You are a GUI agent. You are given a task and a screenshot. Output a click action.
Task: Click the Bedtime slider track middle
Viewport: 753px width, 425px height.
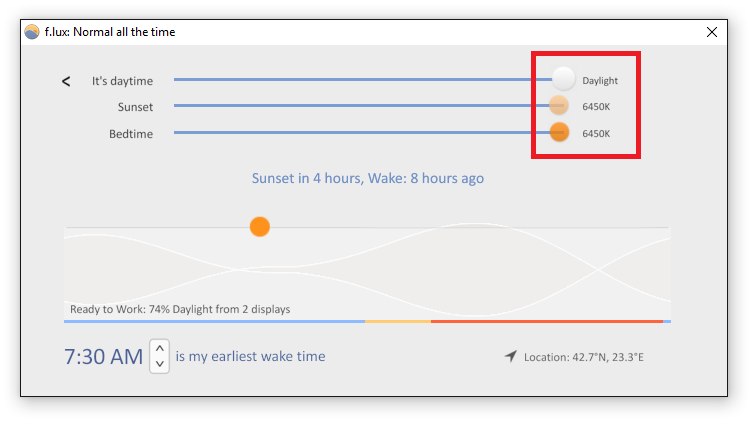362,132
